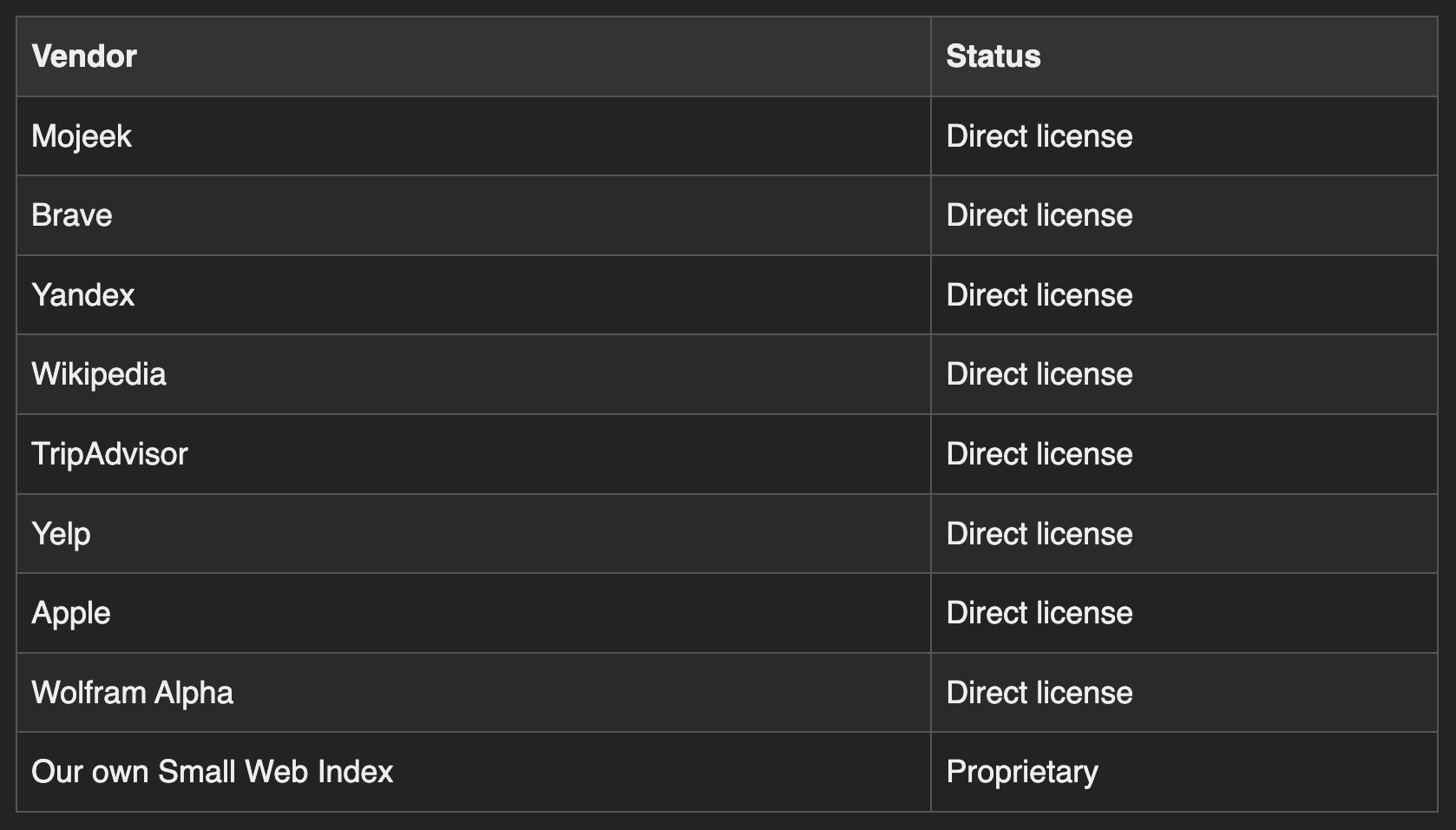Select the TripAdvisor vendor cell
The image size is (1456, 830).
click(474, 454)
